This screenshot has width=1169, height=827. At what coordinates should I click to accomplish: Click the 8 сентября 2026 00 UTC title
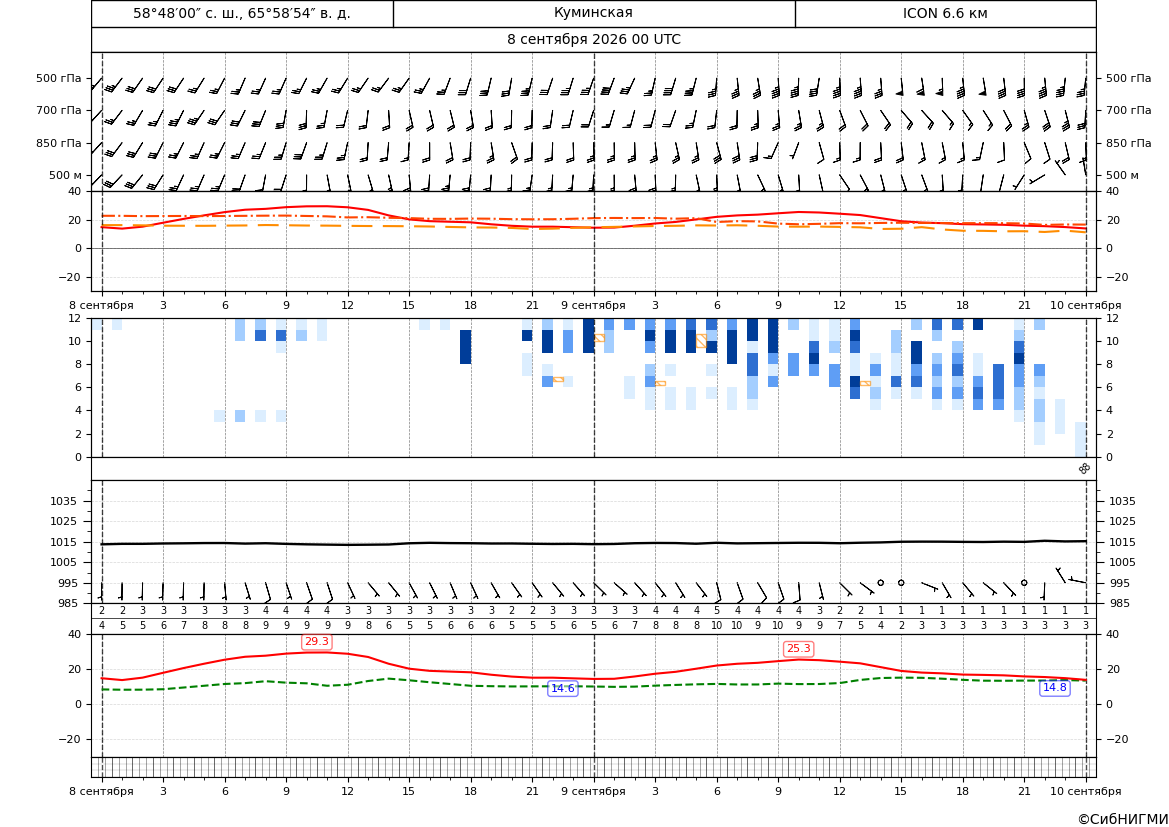coord(593,40)
